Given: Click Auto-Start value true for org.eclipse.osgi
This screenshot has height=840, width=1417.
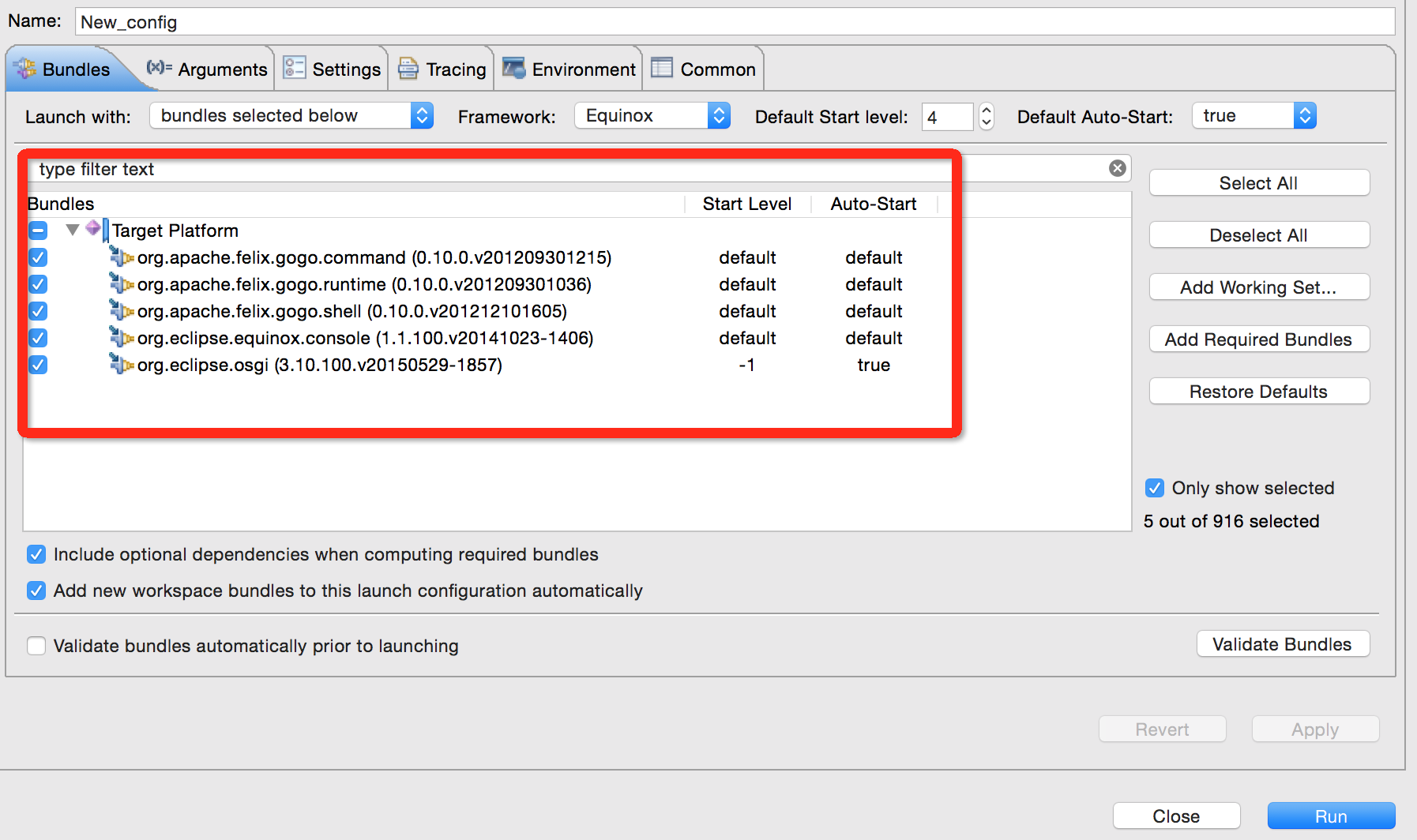Looking at the screenshot, I should coord(874,365).
